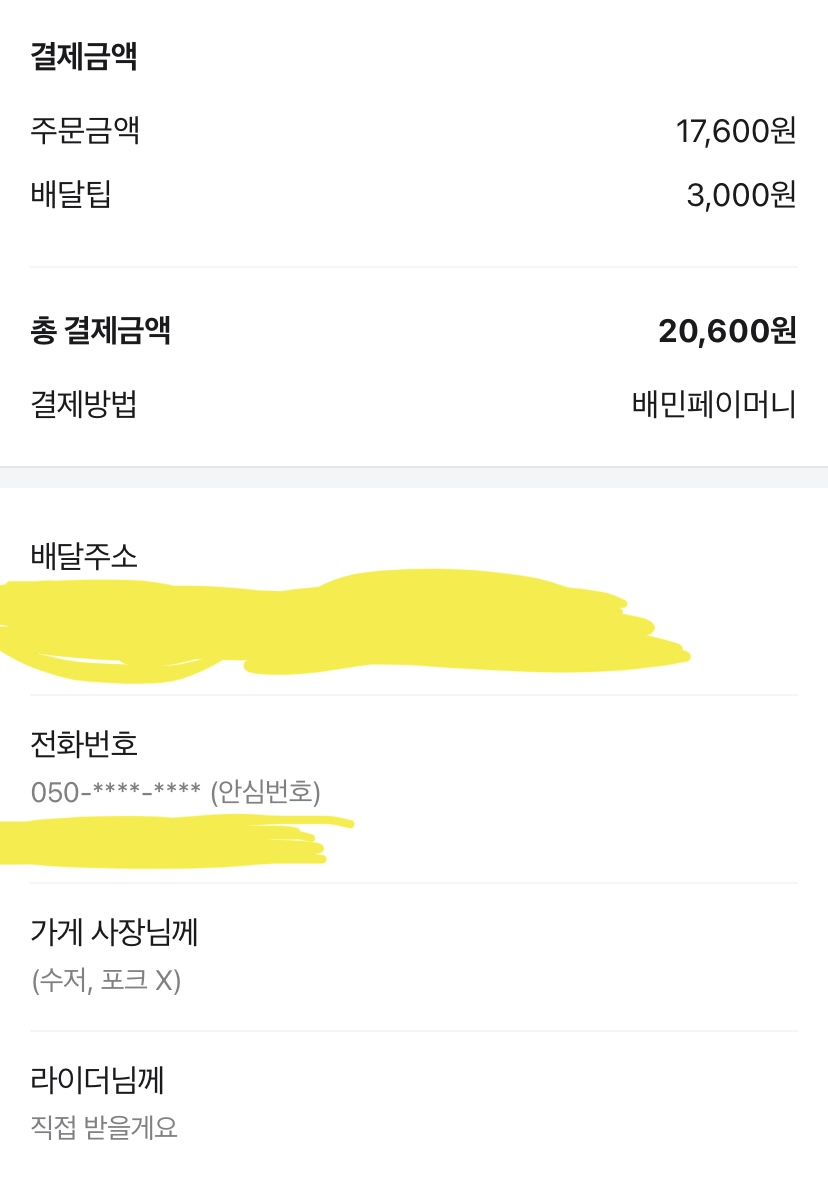Tap the divider line above 총 결제금액

click(x=414, y=267)
